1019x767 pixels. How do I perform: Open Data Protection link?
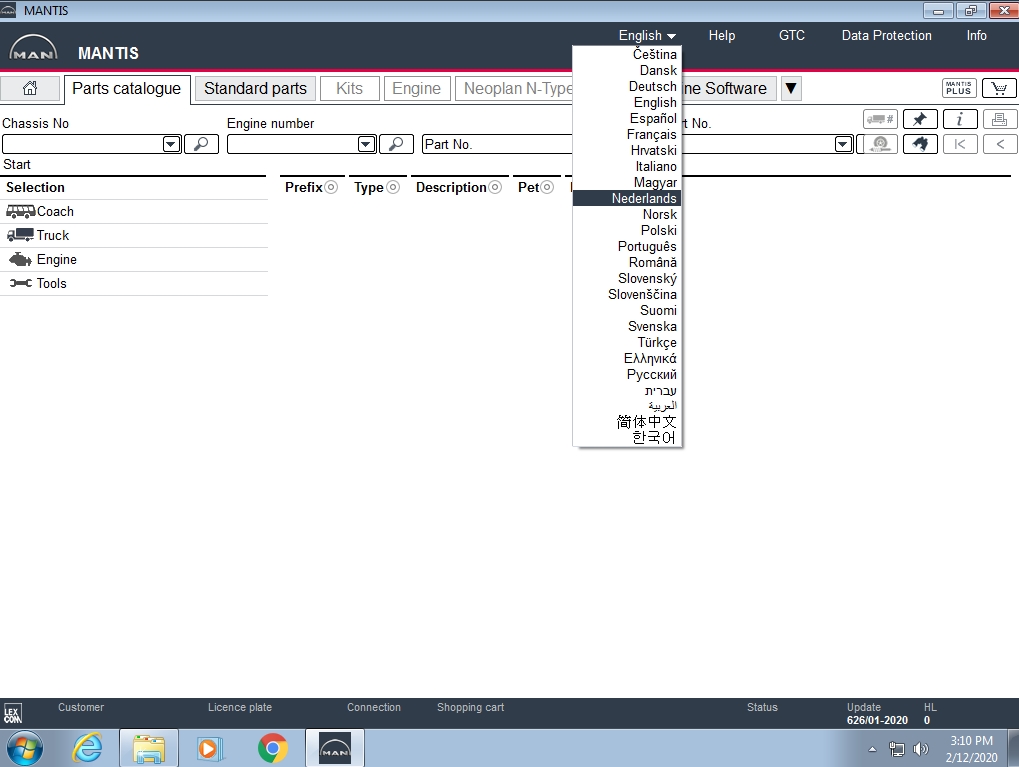pyautogui.click(x=886, y=36)
